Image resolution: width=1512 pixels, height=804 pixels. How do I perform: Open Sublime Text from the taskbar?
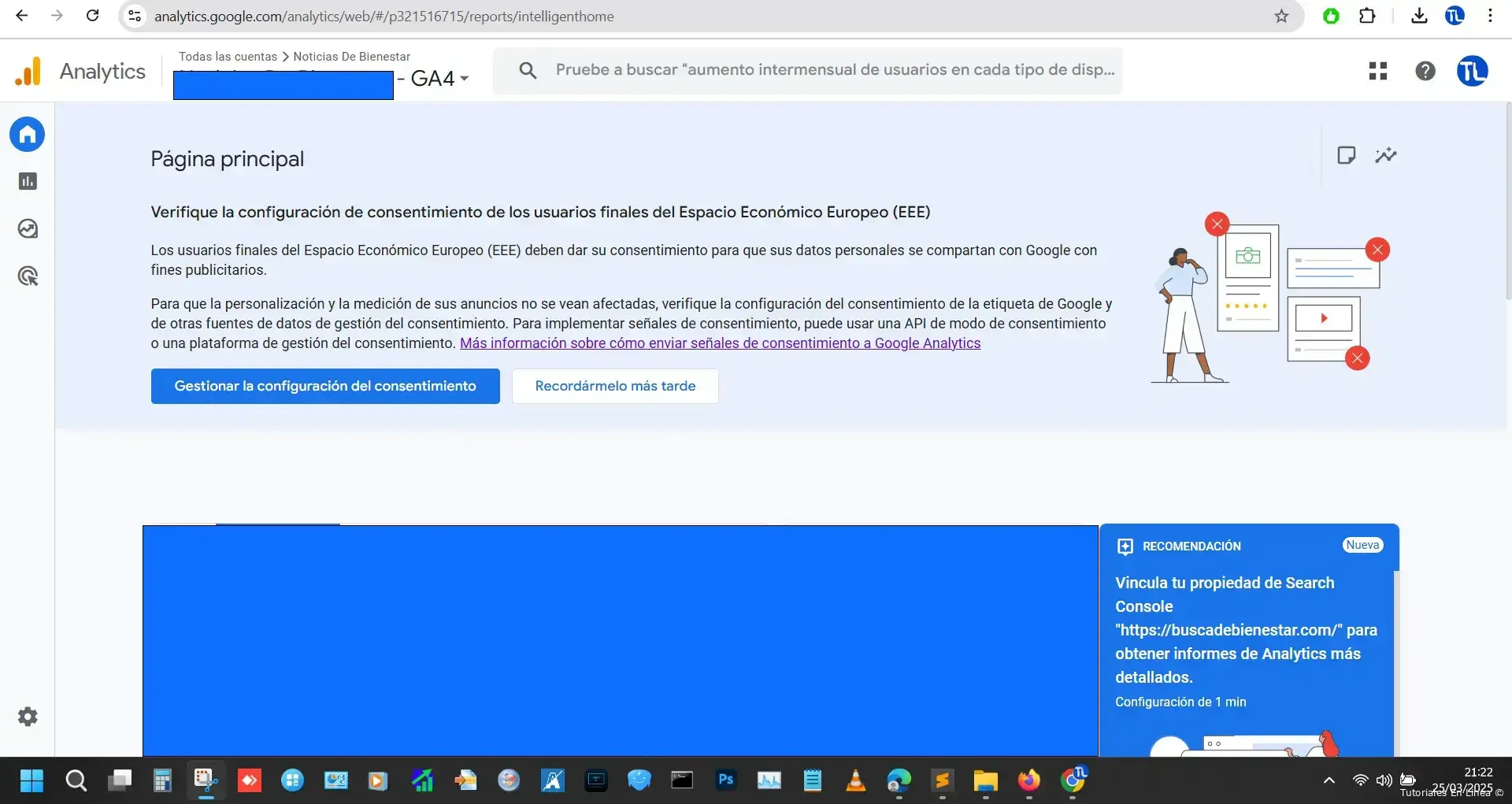(942, 780)
